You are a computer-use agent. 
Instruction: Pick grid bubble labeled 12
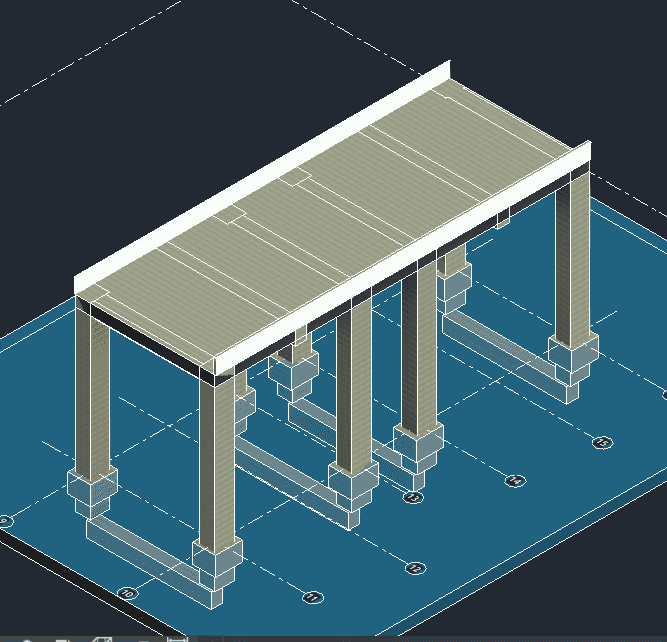pyautogui.click(x=415, y=568)
